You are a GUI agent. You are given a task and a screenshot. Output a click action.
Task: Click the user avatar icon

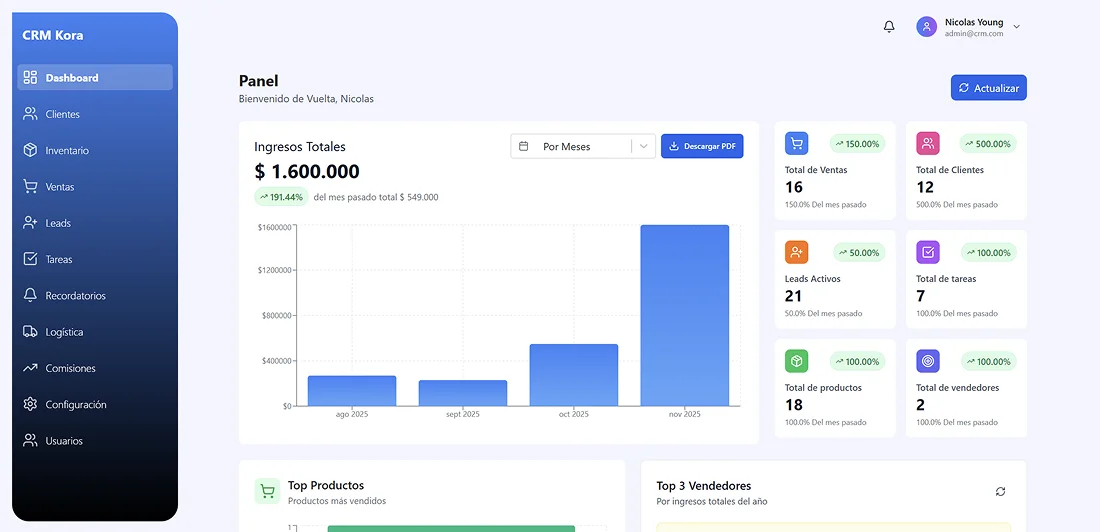[927, 27]
